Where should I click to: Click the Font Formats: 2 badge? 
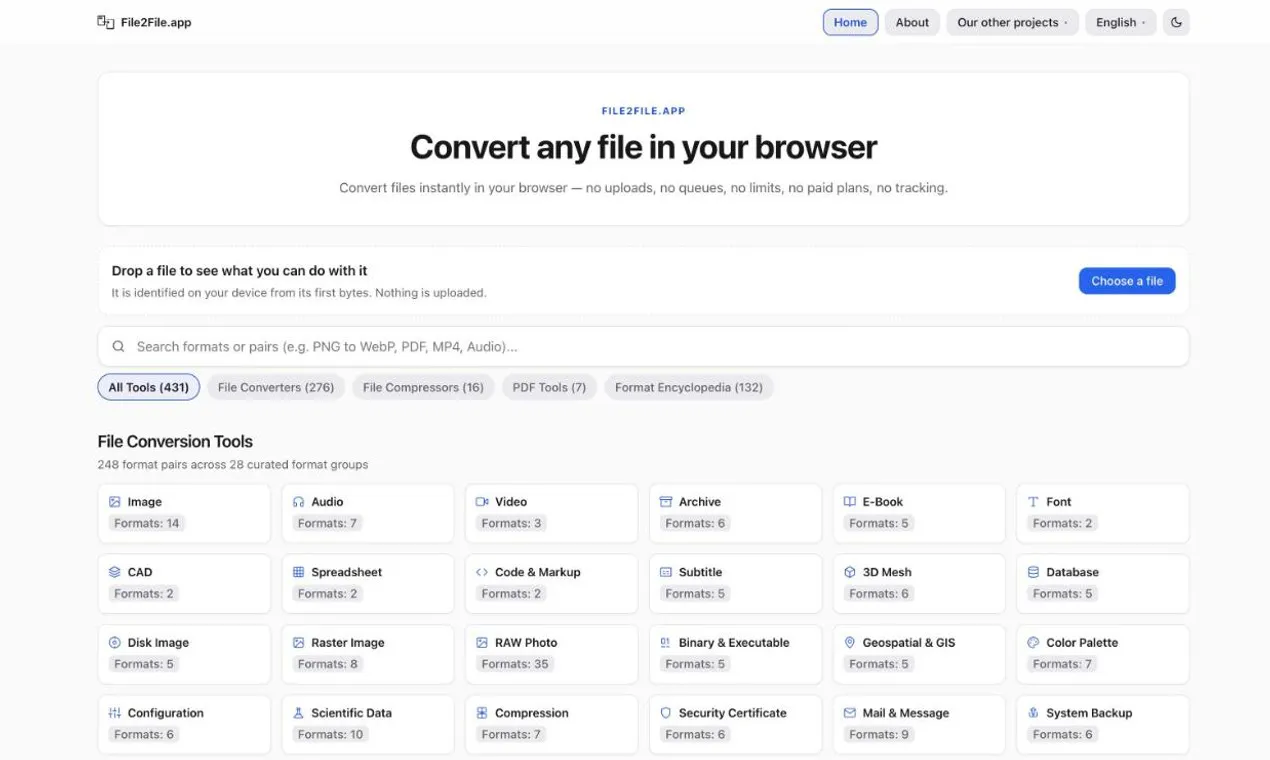click(x=1062, y=523)
